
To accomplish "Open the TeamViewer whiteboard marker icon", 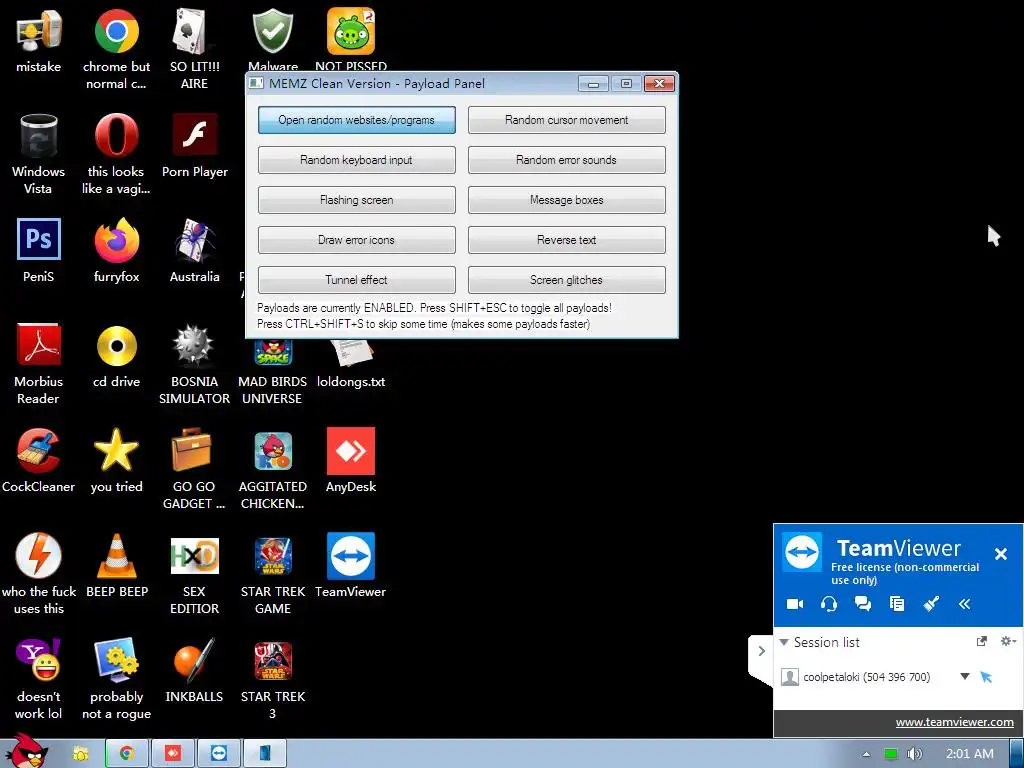I will tap(931, 604).
